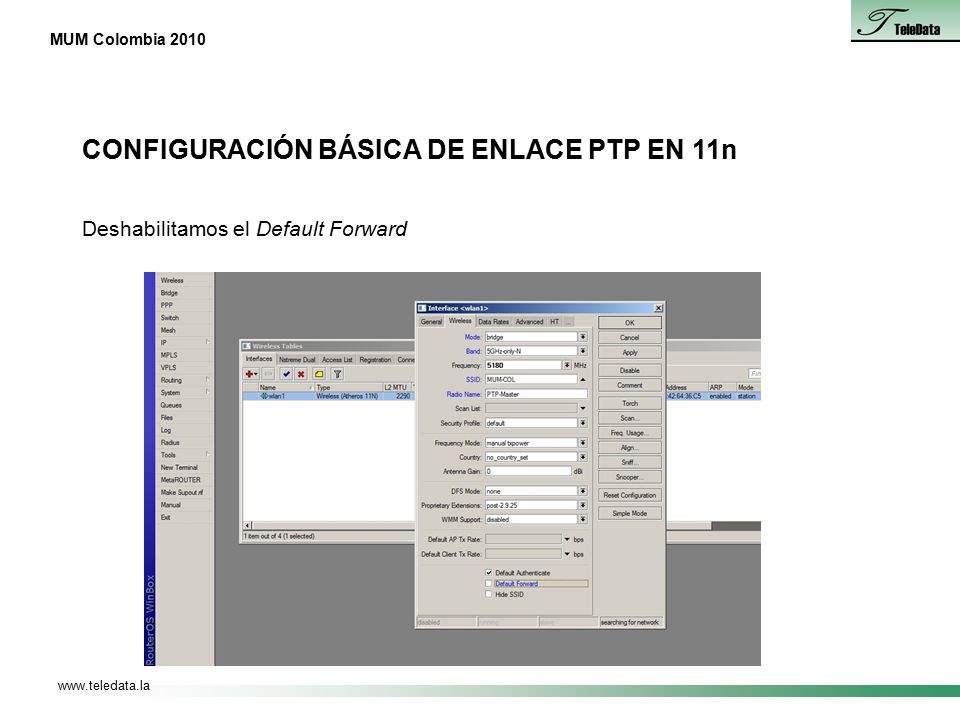Click the Torch button
960x720 pixels.
pos(629,403)
